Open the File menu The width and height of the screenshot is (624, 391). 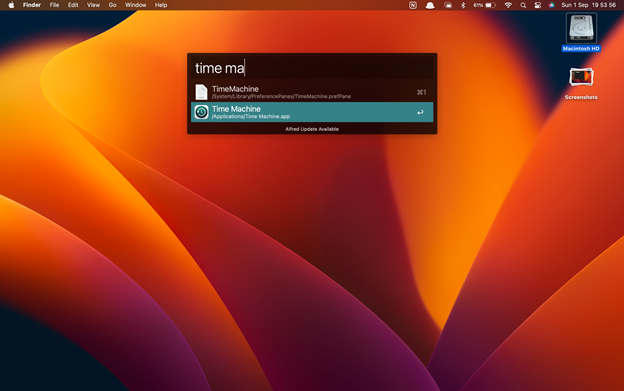pos(54,5)
